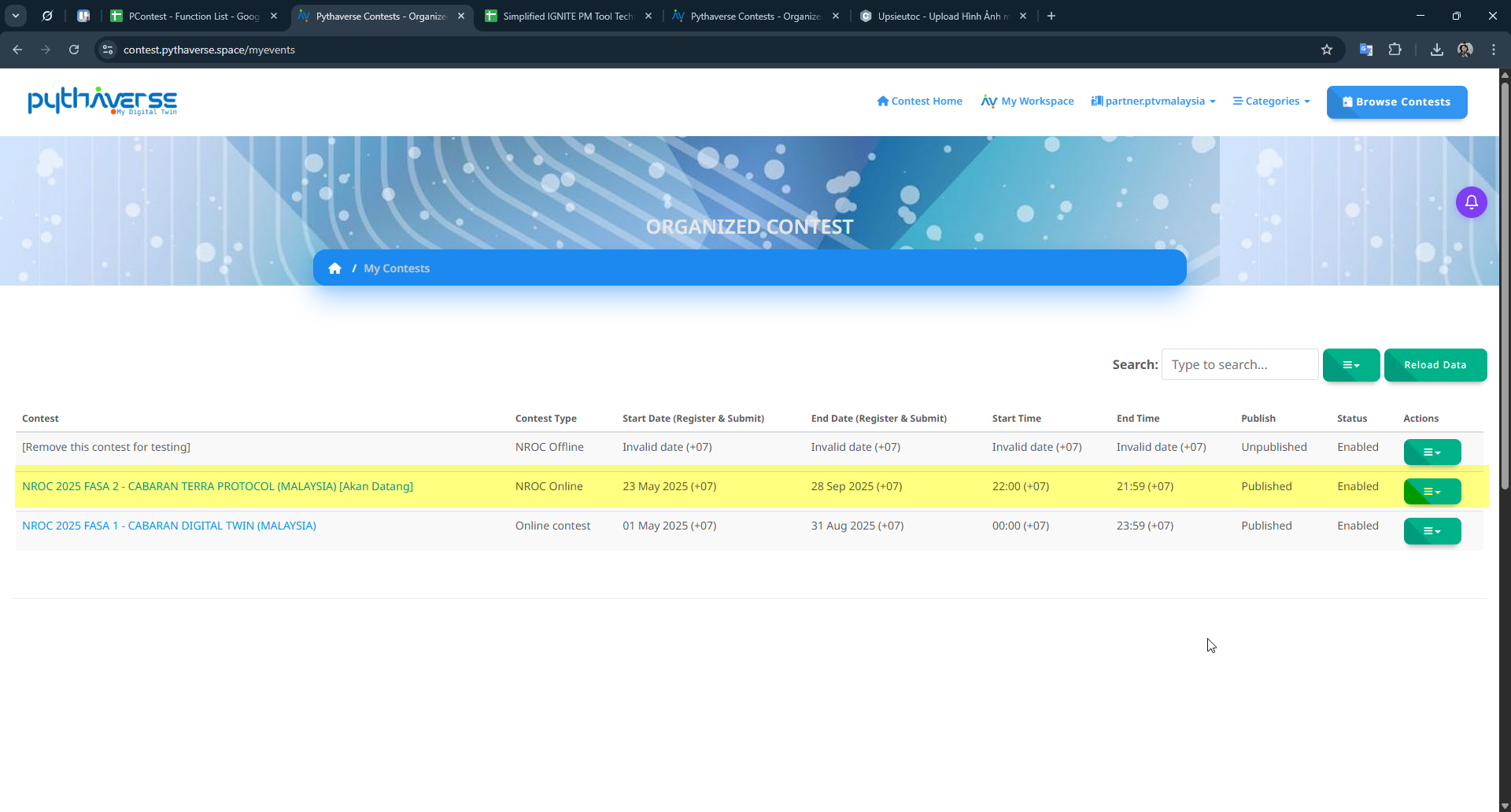The height and width of the screenshot is (812, 1511).
Task: Open browser extensions puzzle icon
Action: click(x=1395, y=50)
